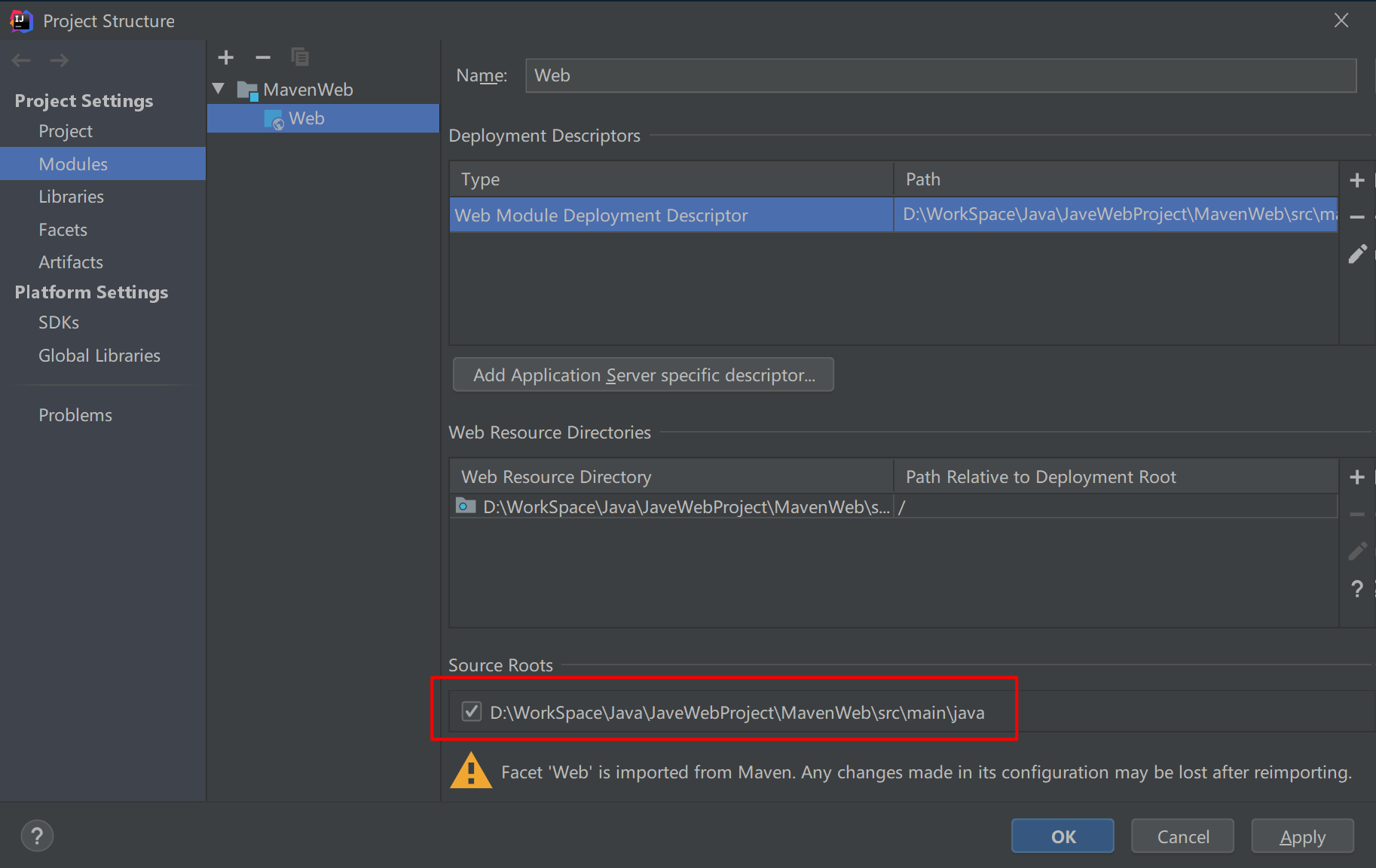Click the MavenWeb module folder icon
This screenshot has height=868, width=1376.
(x=247, y=90)
